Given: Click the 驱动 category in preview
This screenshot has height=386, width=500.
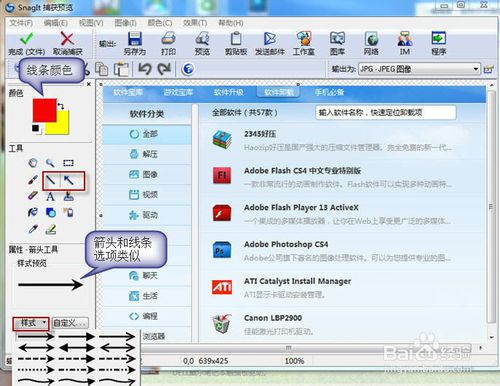Looking at the screenshot, I should click(147, 215).
